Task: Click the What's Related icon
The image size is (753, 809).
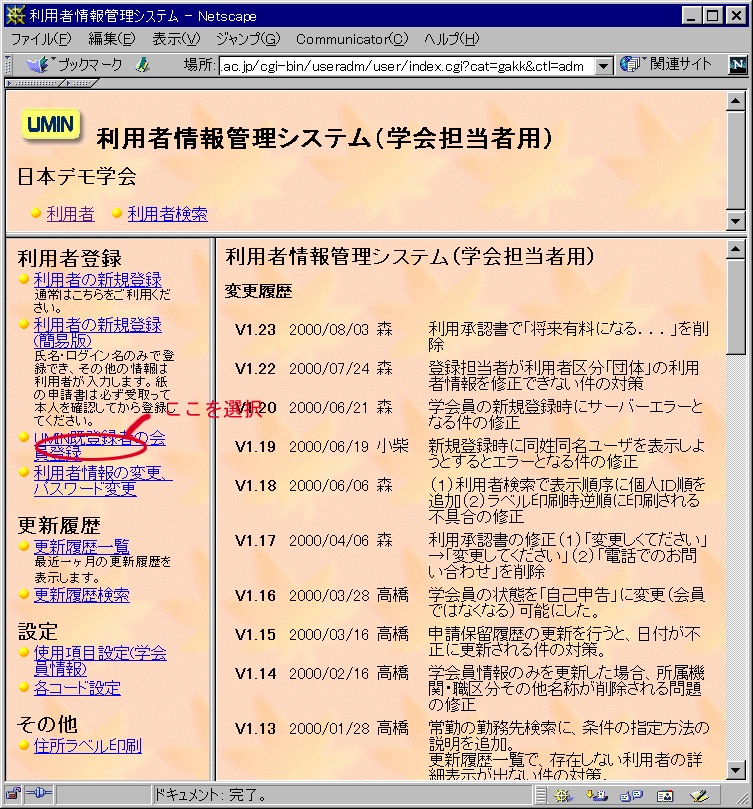Action: (630, 65)
